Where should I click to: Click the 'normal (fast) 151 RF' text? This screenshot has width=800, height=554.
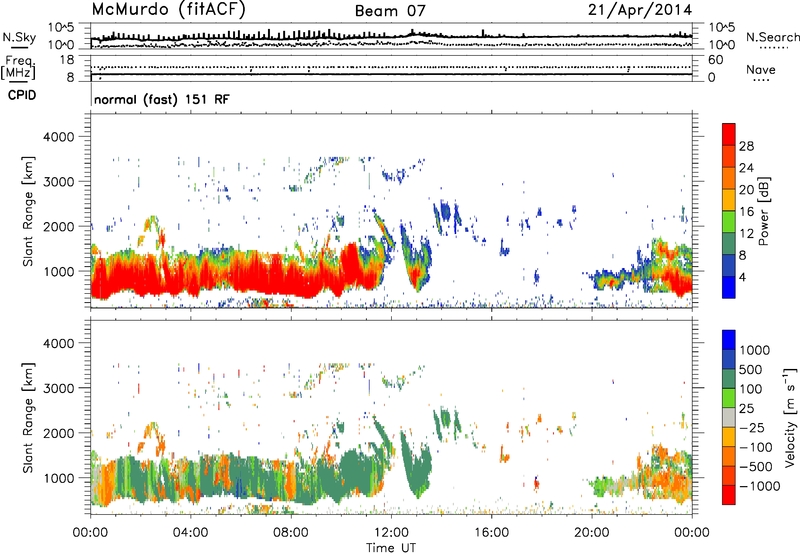[x=162, y=99]
